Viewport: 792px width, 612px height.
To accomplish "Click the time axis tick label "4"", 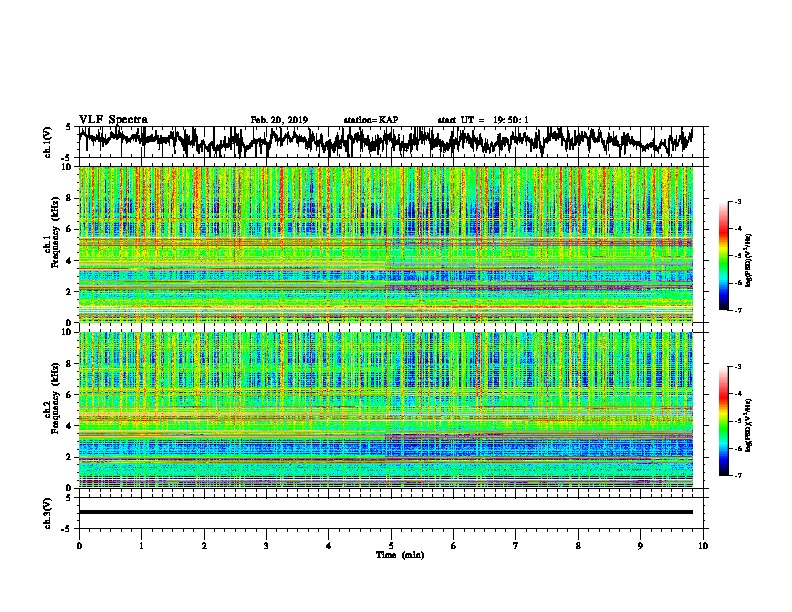I will (x=328, y=546).
